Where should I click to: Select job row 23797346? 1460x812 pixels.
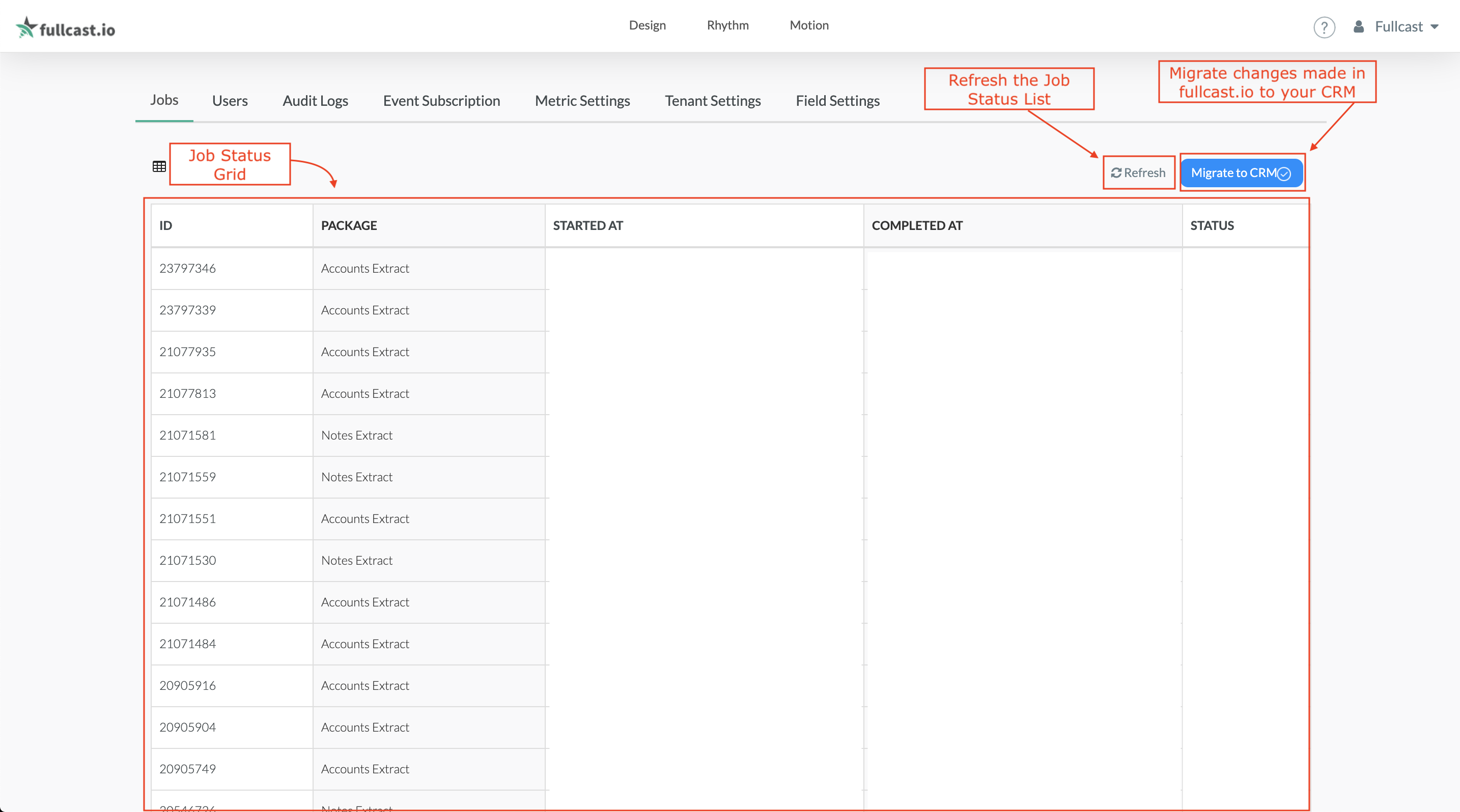pyautogui.click(x=188, y=269)
